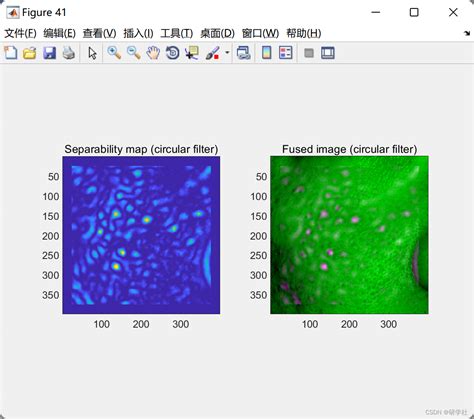This screenshot has height=419, width=474.
Task: Click the New Figure icon
Action: click(x=11, y=53)
